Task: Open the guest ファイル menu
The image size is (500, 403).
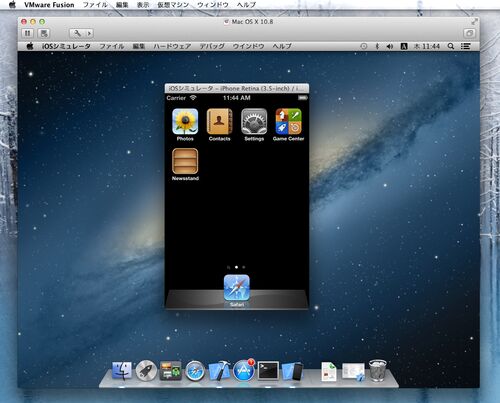Action: tap(112, 46)
